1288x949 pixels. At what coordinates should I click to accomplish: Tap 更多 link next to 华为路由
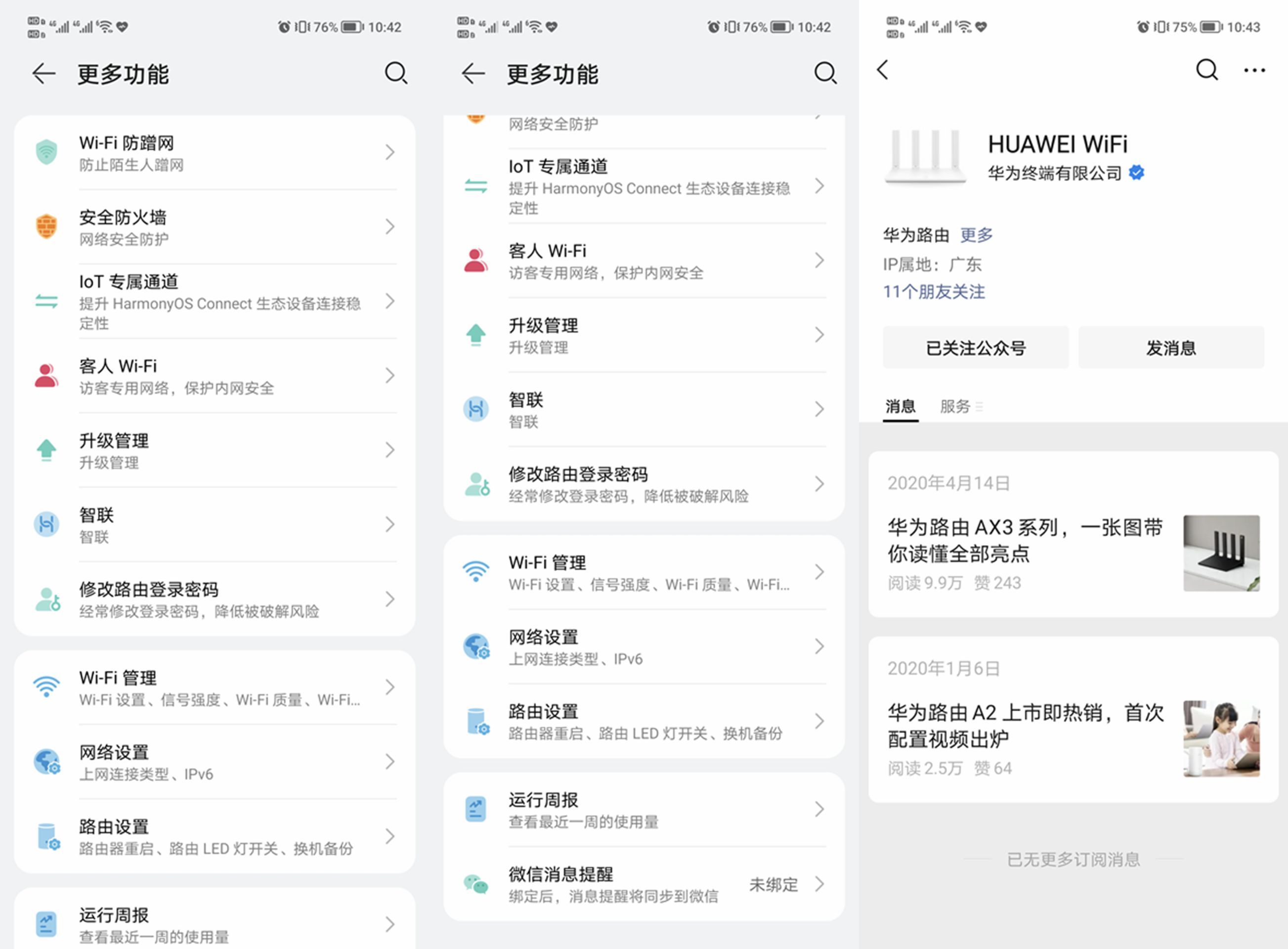coord(976,235)
